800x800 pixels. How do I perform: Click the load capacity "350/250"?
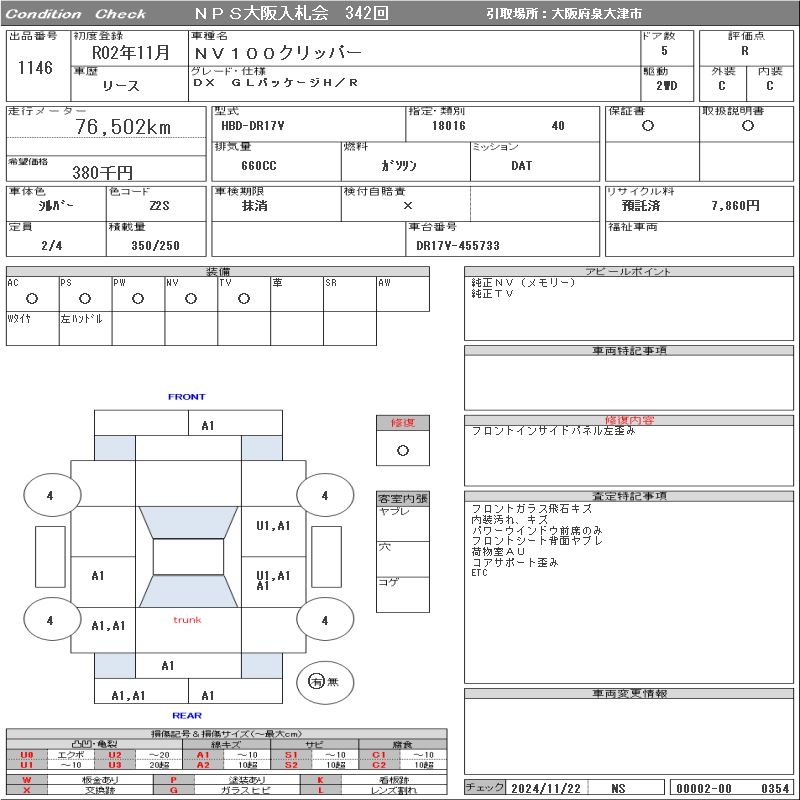(x=156, y=245)
